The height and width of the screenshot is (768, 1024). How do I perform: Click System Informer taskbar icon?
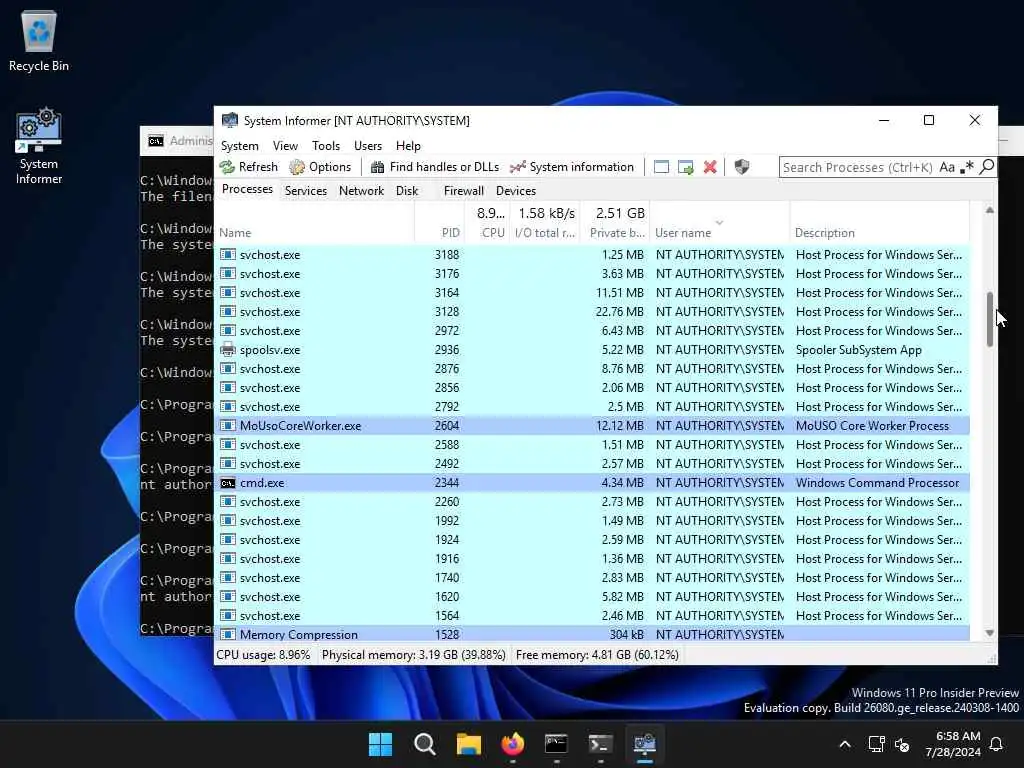point(645,744)
